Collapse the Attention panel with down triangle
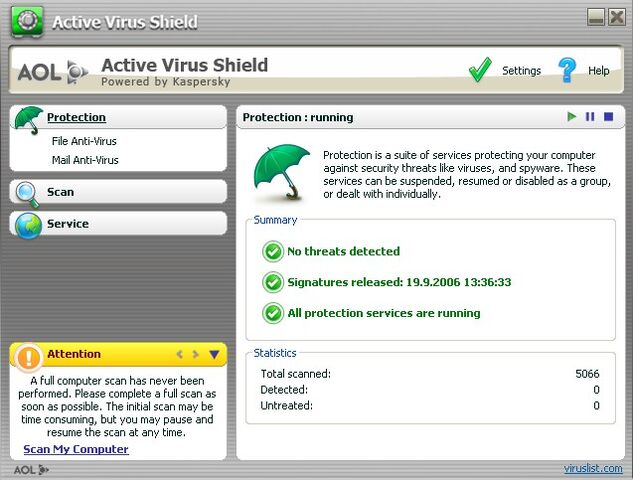The width and height of the screenshot is (633, 480). [x=214, y=354]
